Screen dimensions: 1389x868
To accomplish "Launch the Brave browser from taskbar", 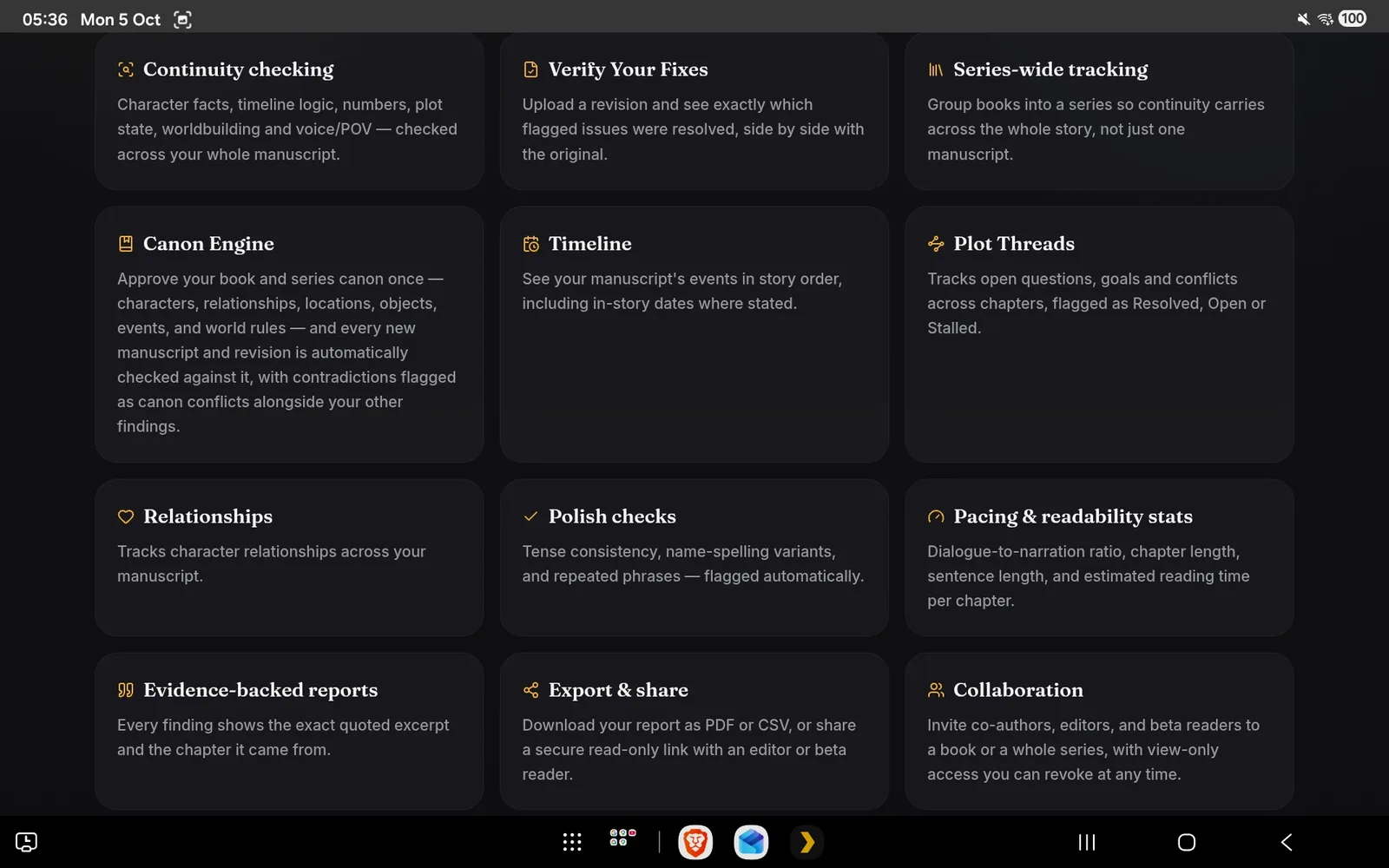I will pos(695,842).
